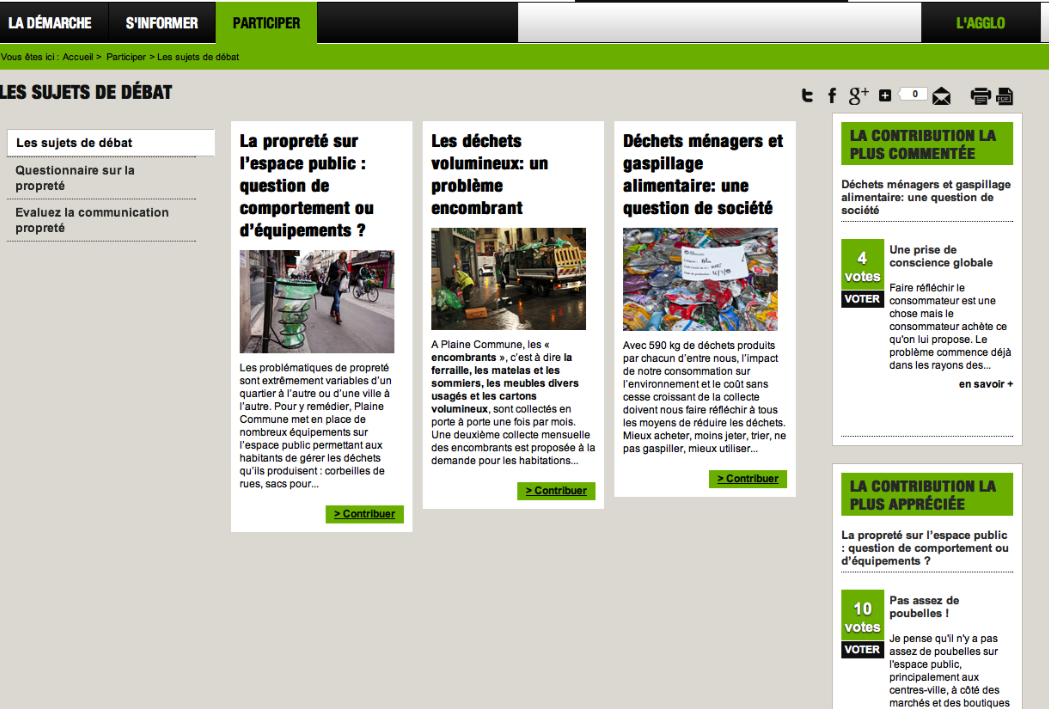Share the page on Facebook
The width and height of the screenshot is (1049, 709).
pyautogui.click(x=832, y=96)
